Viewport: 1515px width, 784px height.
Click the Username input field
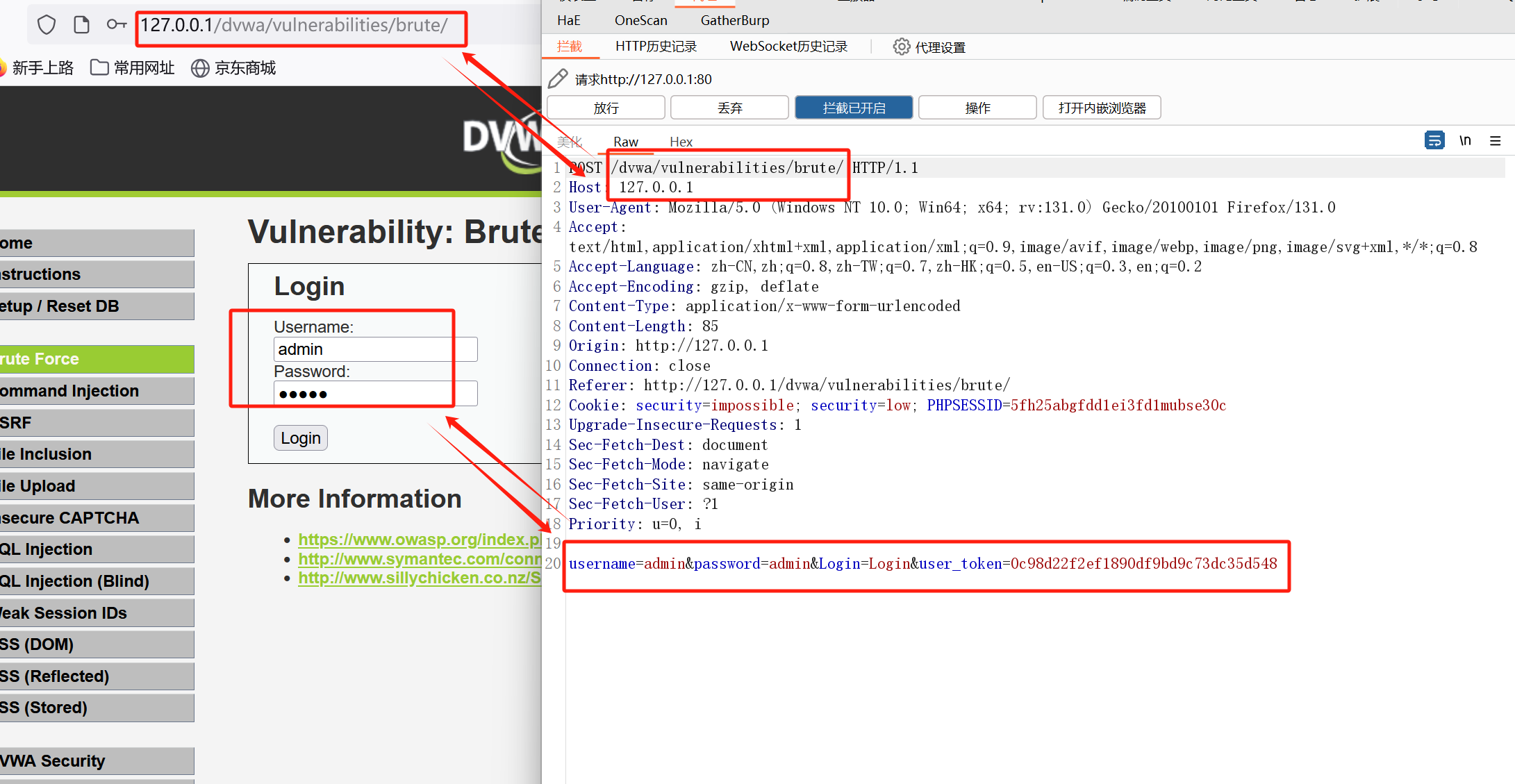pos(375,349)
